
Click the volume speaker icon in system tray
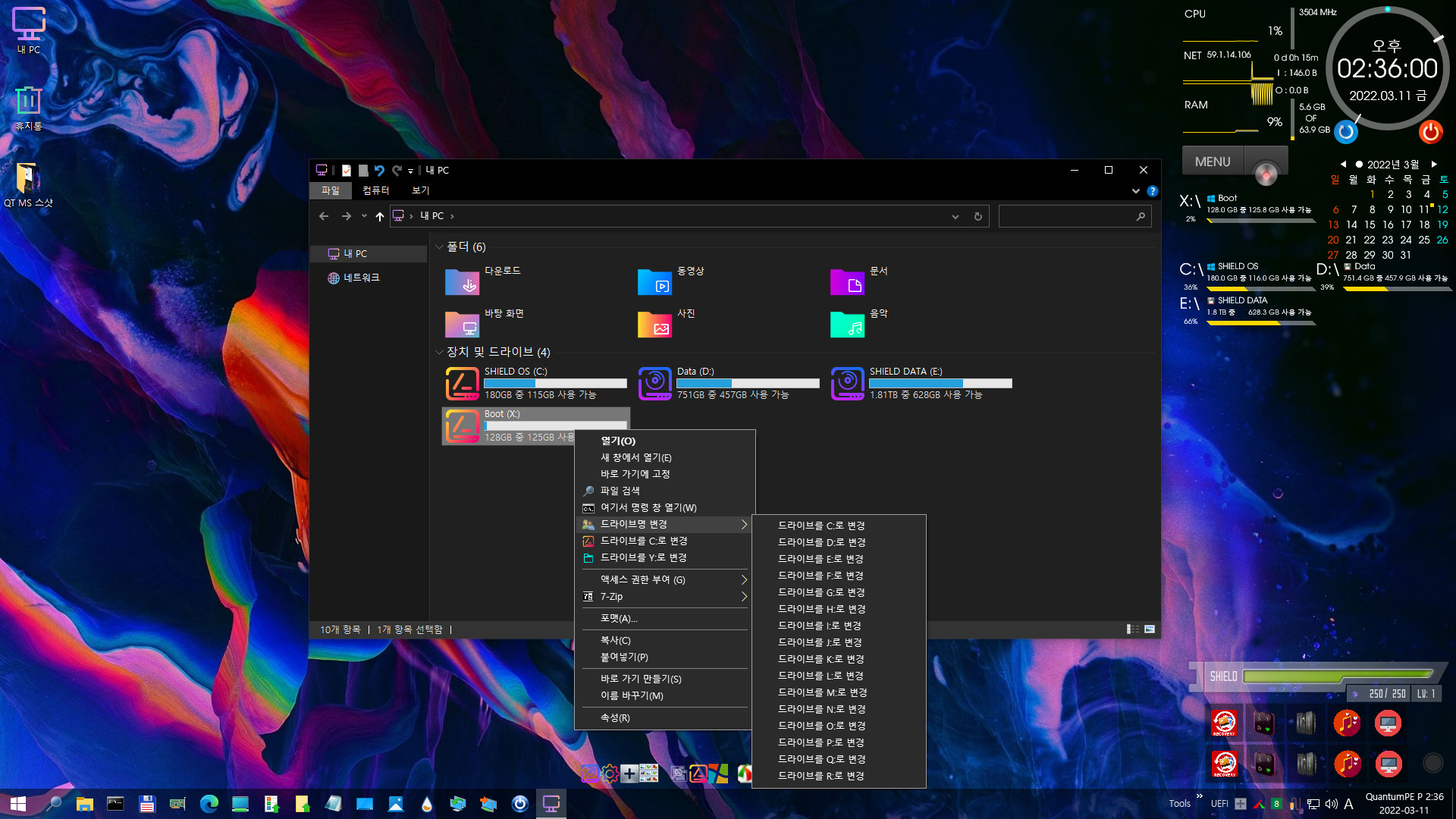1332,804
